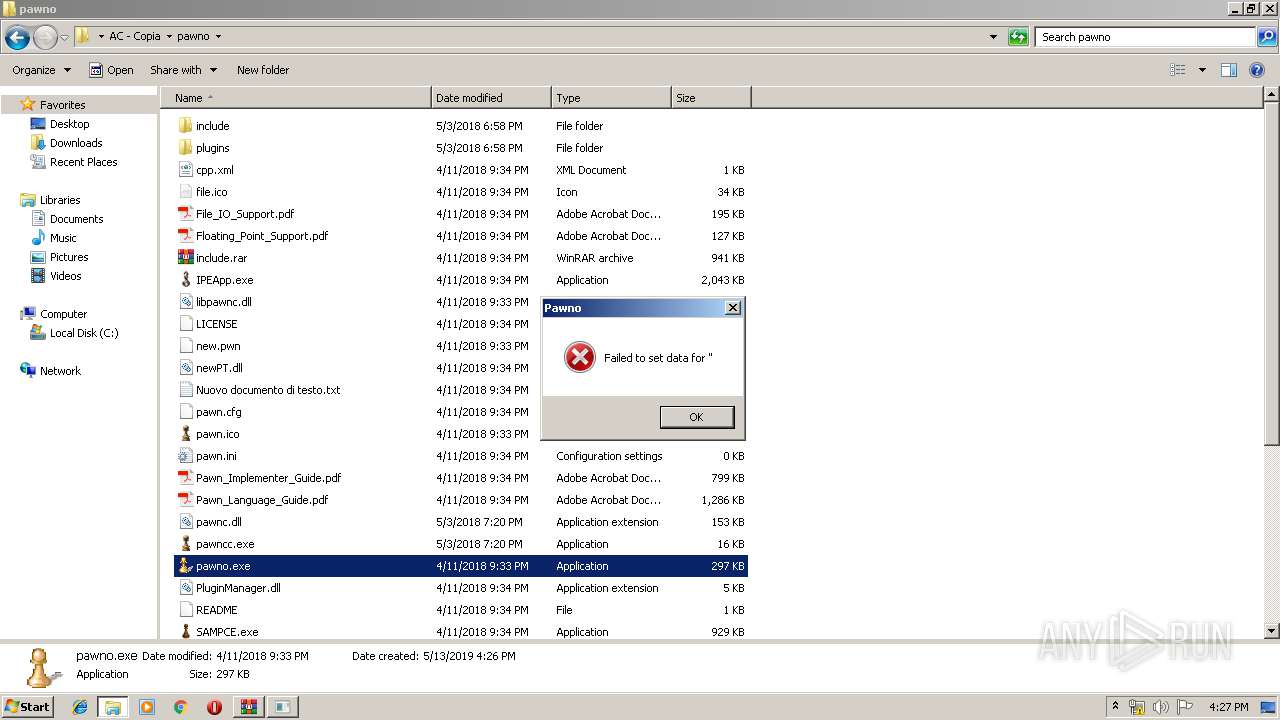The width and height of the screenshot is (1280, 720).
Task: Open Documents library
Action: (76, 219)
